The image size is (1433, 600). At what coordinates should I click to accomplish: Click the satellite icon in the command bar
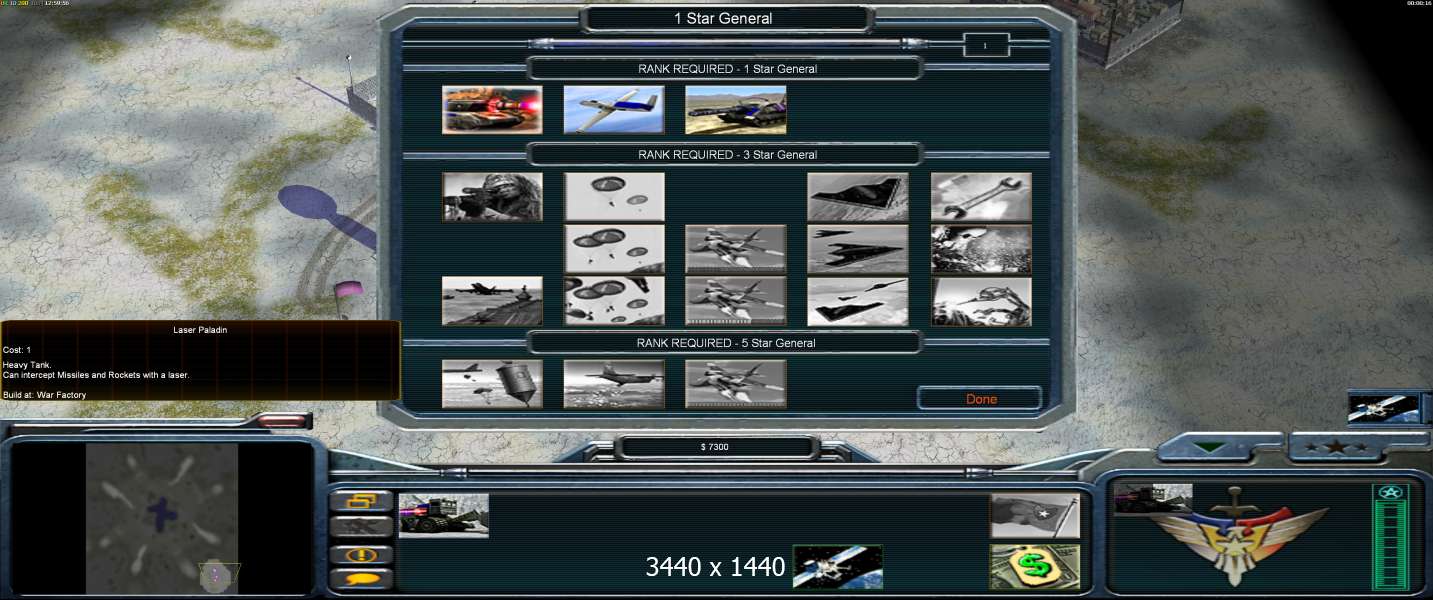[837, 567]
